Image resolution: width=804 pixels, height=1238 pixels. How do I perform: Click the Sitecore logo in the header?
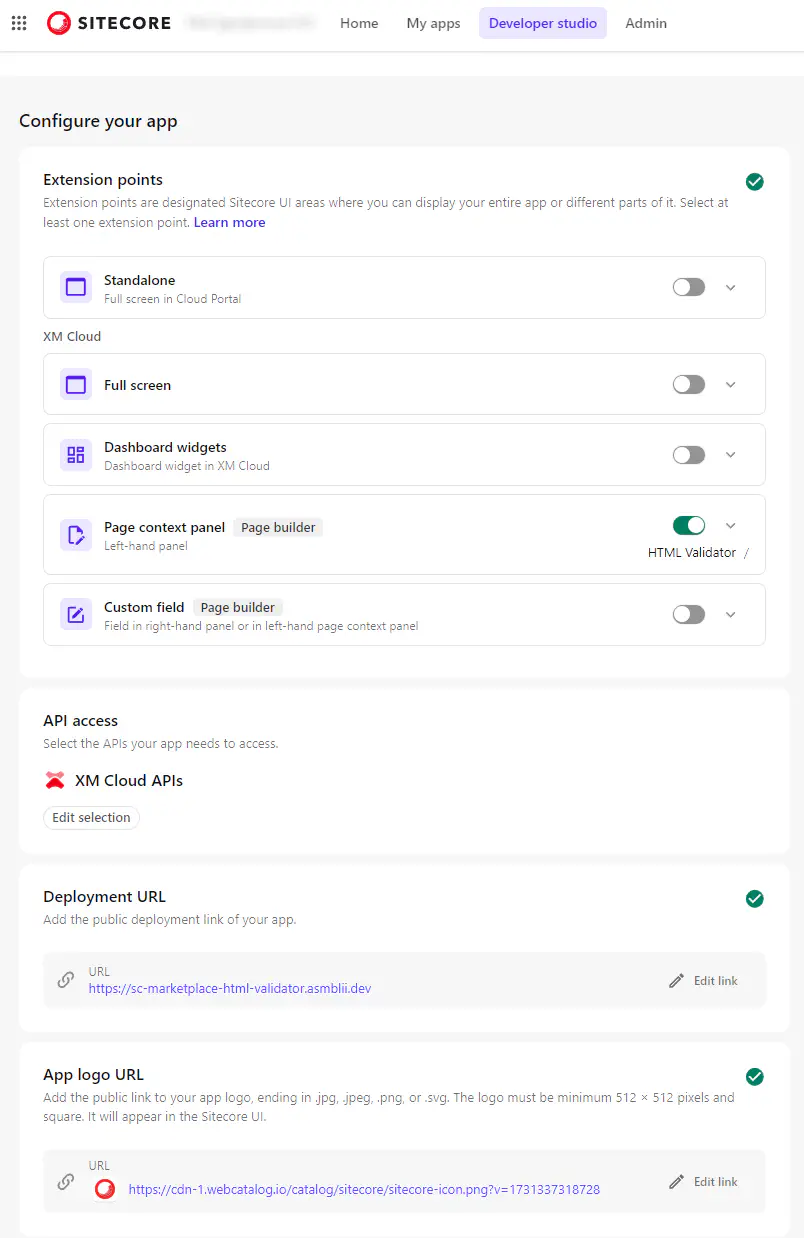[109, 23]
